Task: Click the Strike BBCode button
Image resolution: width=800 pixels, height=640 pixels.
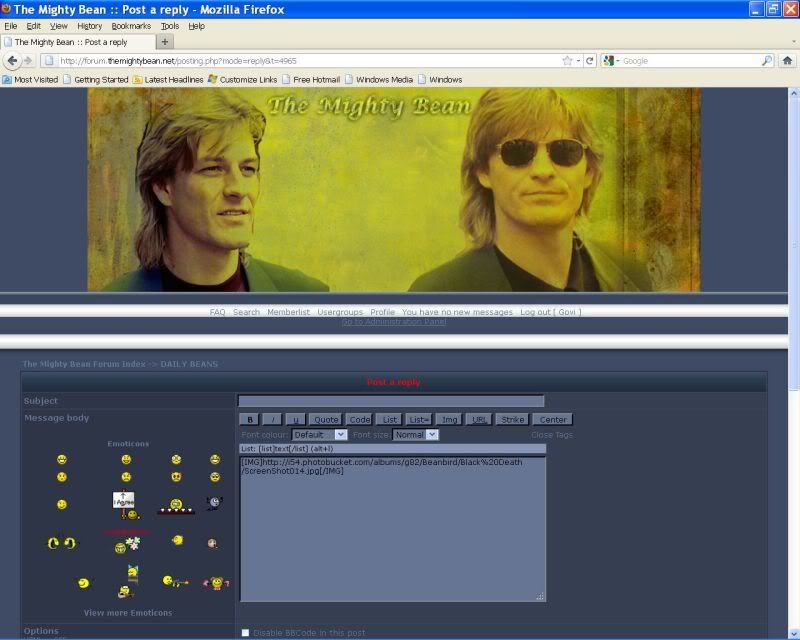Action: [512, 420]
